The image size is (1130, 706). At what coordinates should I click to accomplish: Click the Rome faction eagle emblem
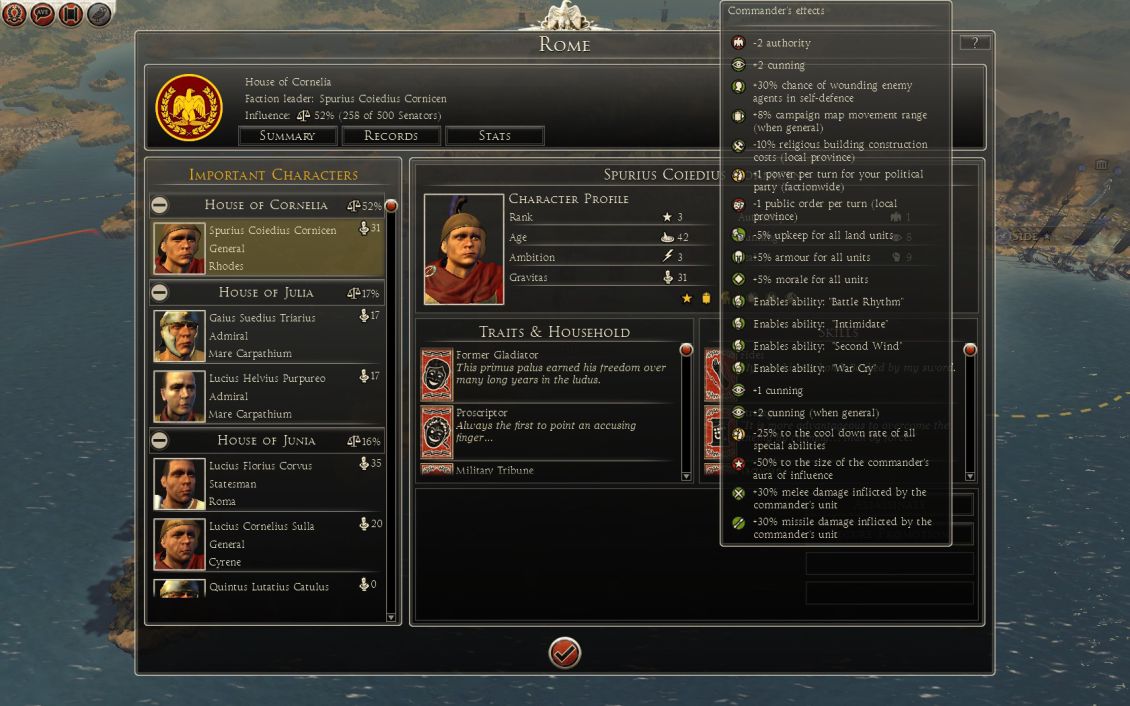click(189, 107)
